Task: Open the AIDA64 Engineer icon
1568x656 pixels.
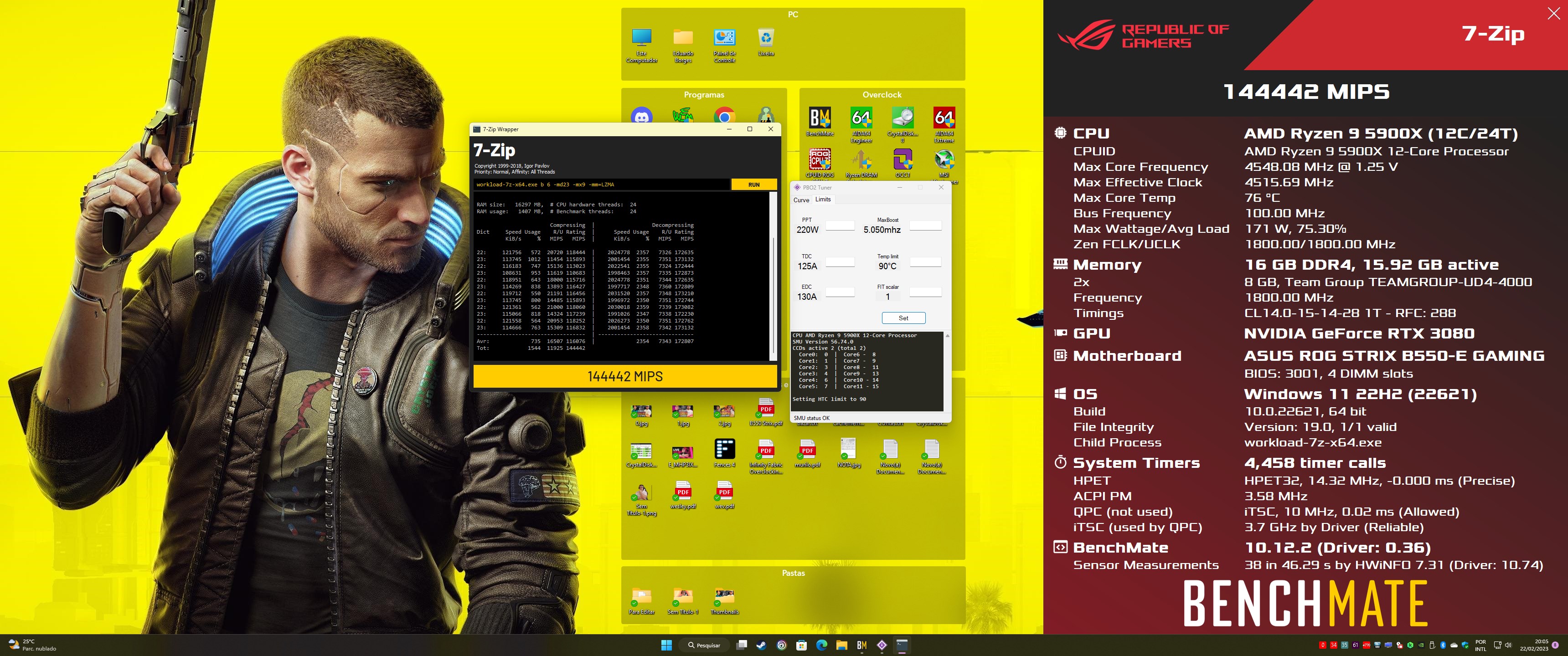Action: tap(861, 125)
